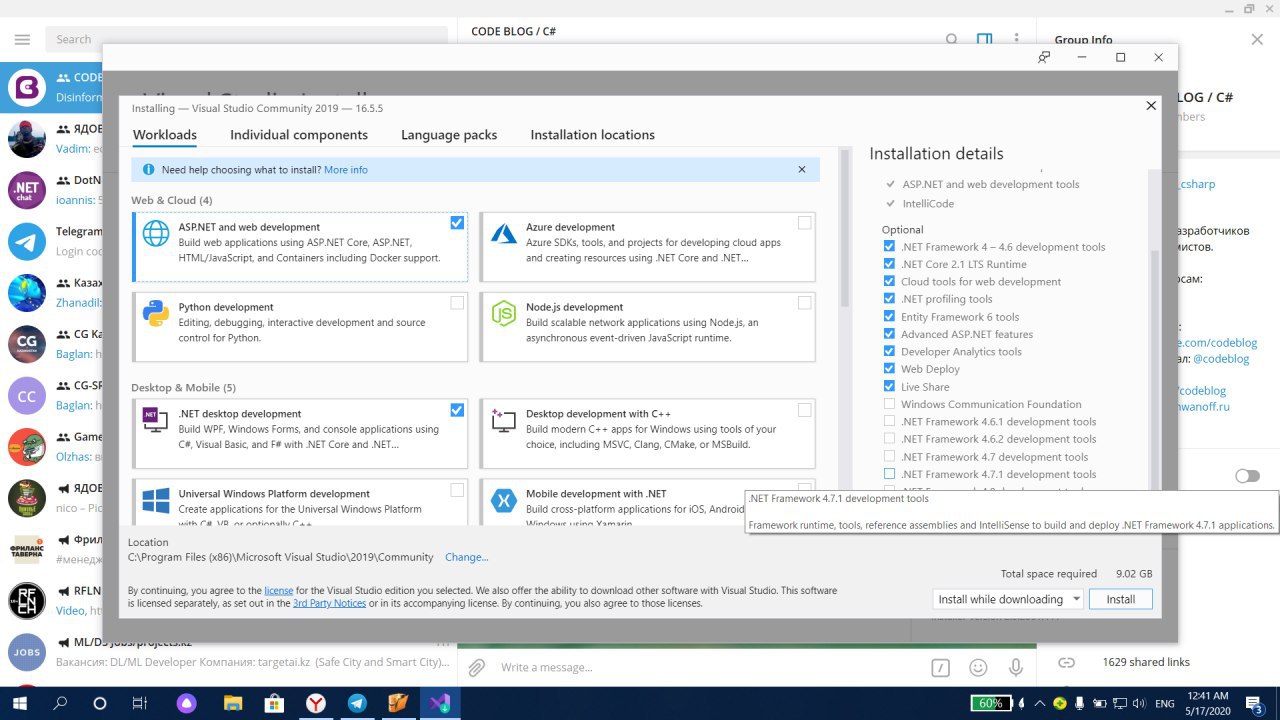This screenshot has height=720, width=1280.
Task: Uncheck .NET Core 2.1 LTS Runtime option
Action: click(x=889, y=264)
